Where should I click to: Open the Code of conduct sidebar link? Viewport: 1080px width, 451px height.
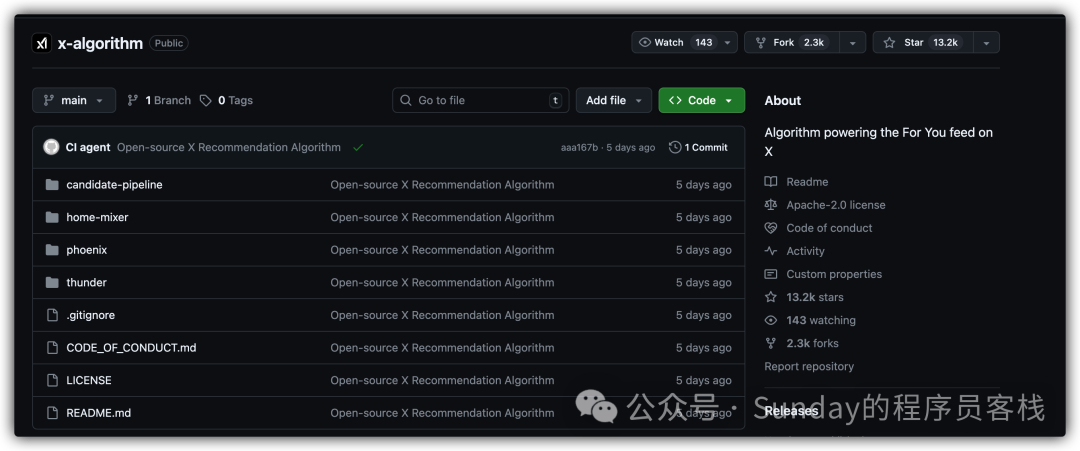click(829, 228)
